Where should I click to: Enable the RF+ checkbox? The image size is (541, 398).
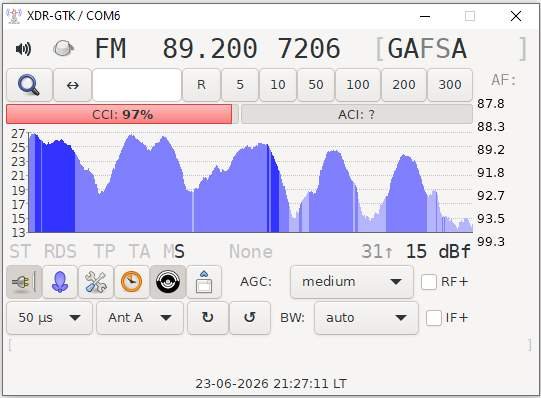pos(429,282)
